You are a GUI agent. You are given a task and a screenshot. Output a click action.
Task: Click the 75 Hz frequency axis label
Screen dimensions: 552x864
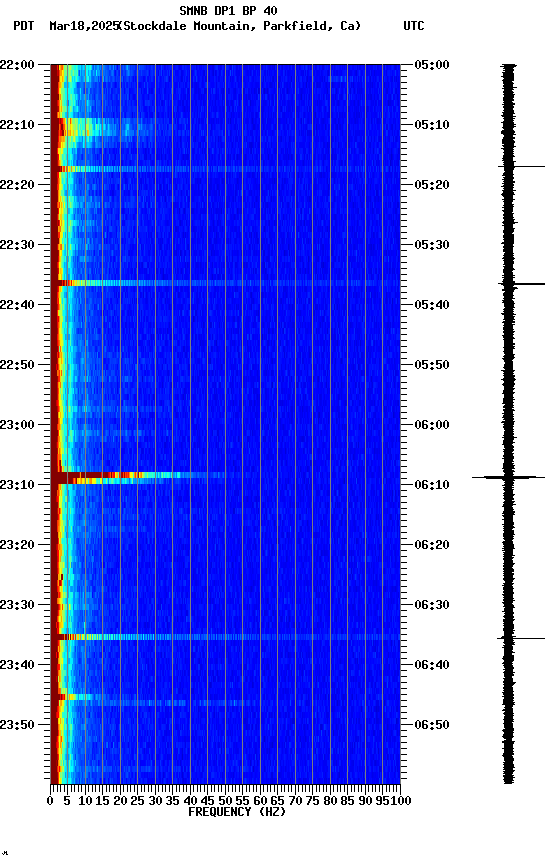[312, 801]
